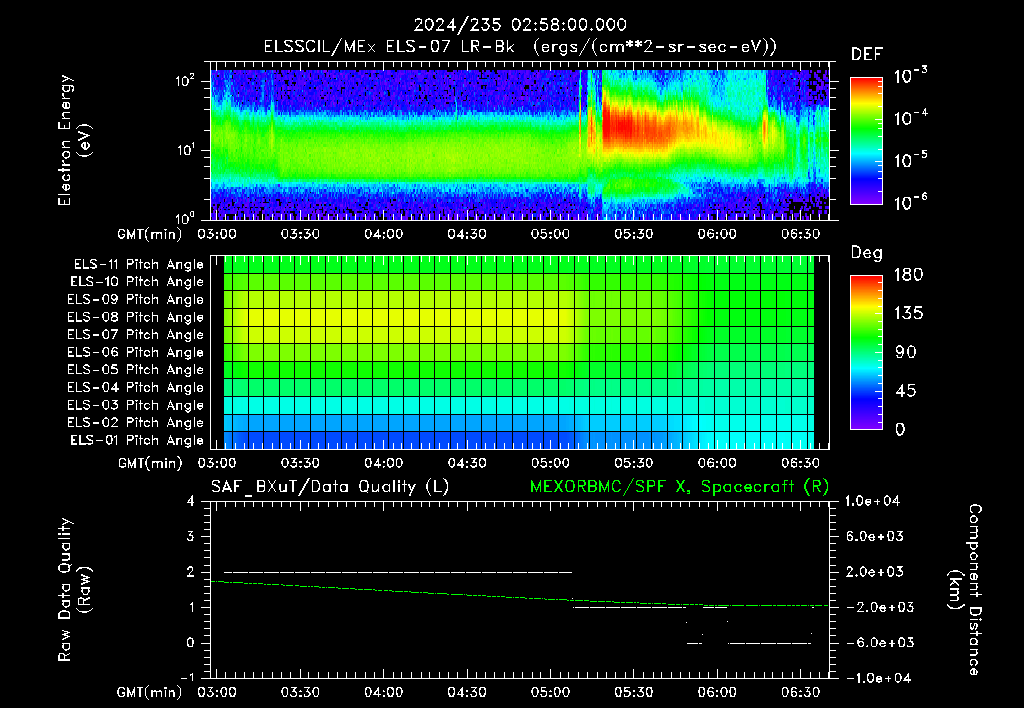Click the timestamp title 2024/235 02:58:00.000

520,25
